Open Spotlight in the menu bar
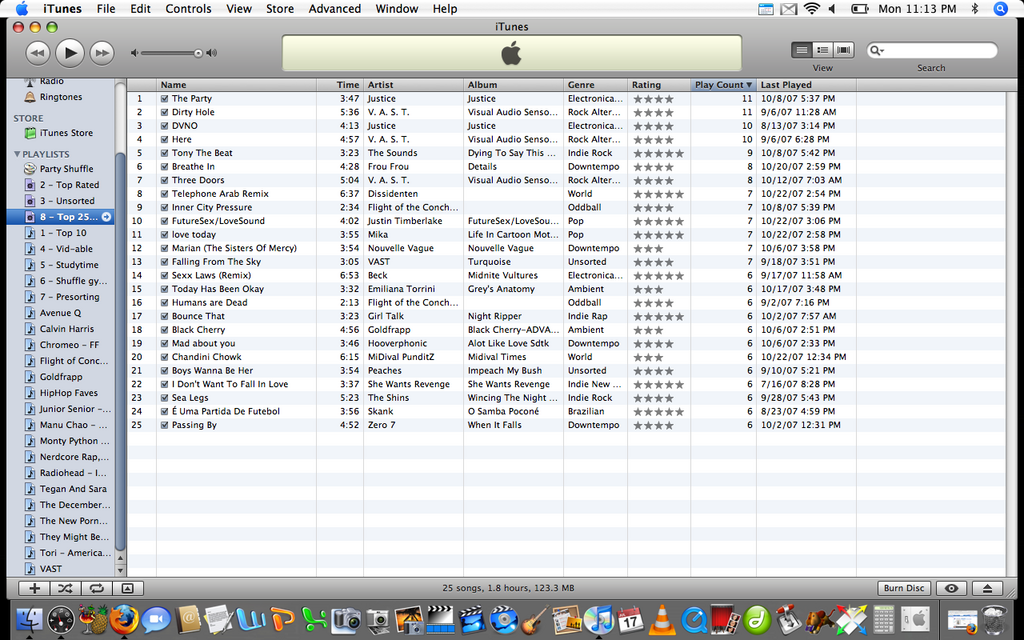This screenshot has width=1024, height=640. point(1000,8)
